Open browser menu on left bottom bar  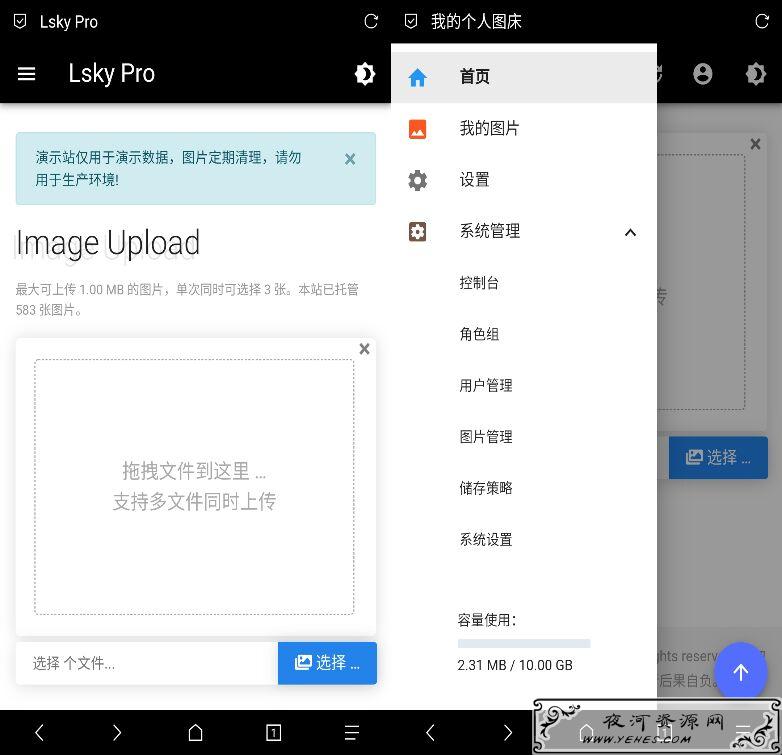(352, 733)
